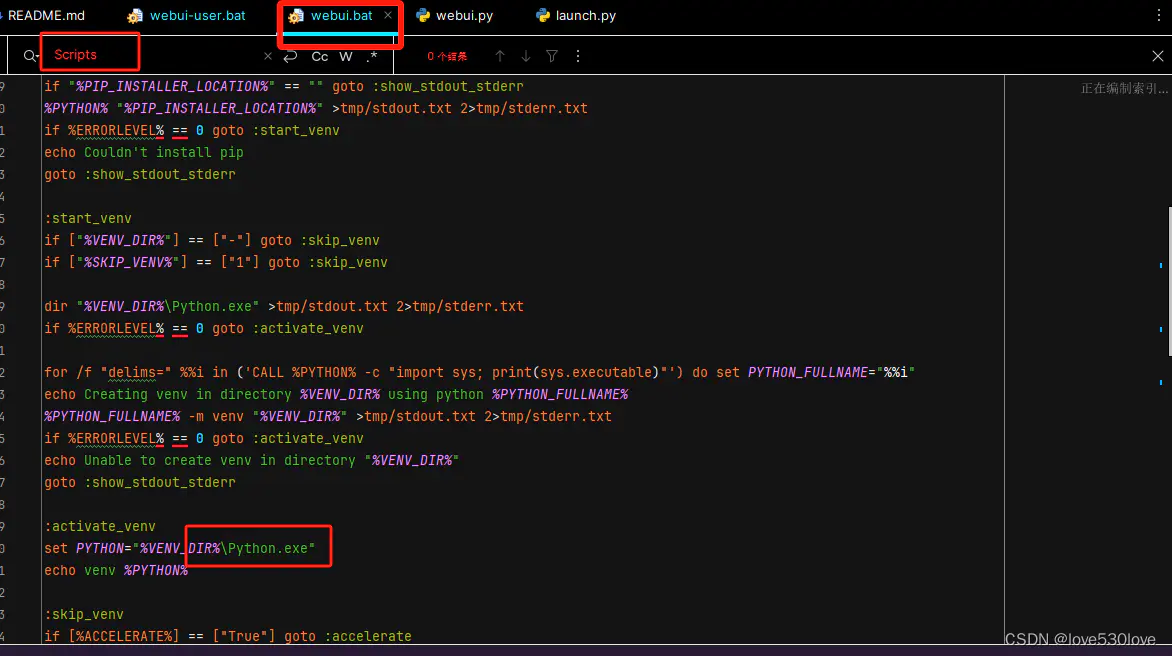Open the launch.py editor tab
Viewport: 1172px width, 656px height.
tap(576, 16)
